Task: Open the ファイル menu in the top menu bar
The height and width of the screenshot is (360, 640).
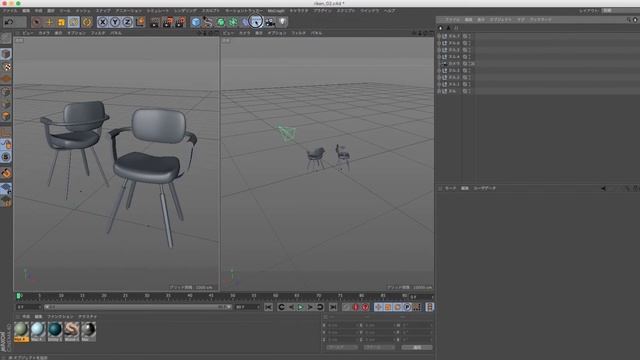Action: [x=10, y=11]
